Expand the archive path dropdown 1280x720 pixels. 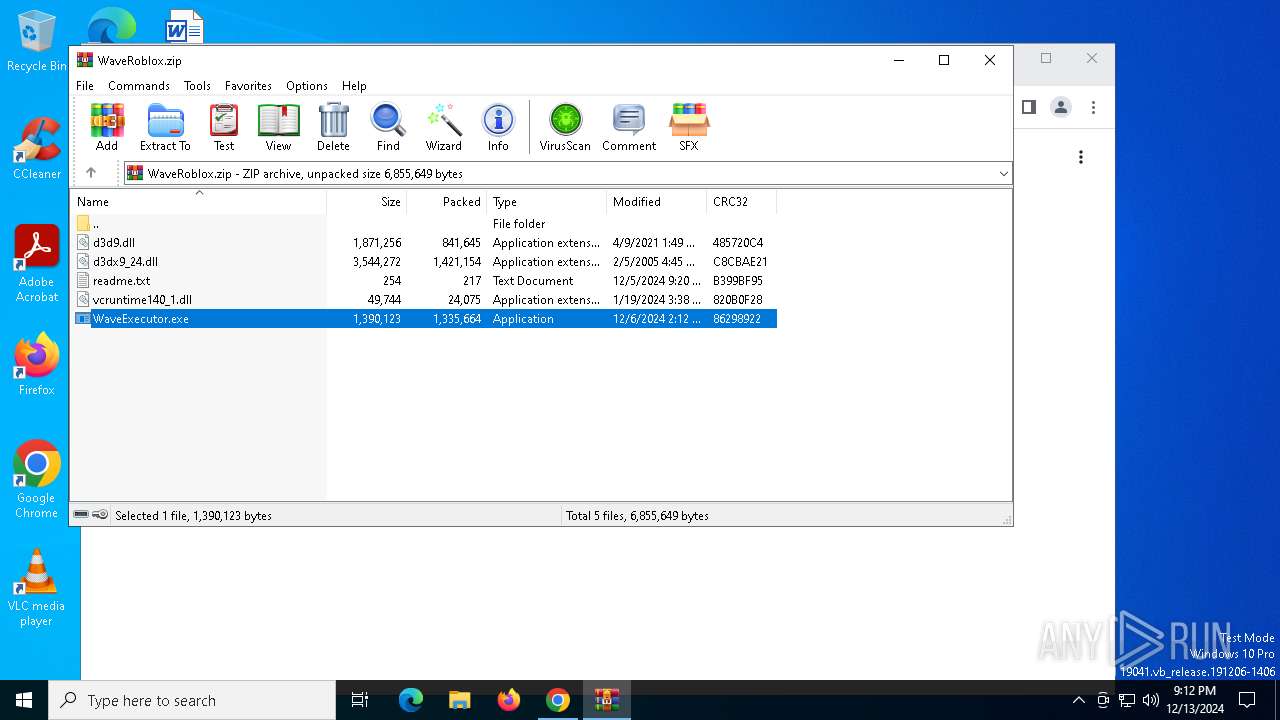[x=1003, y=174]
